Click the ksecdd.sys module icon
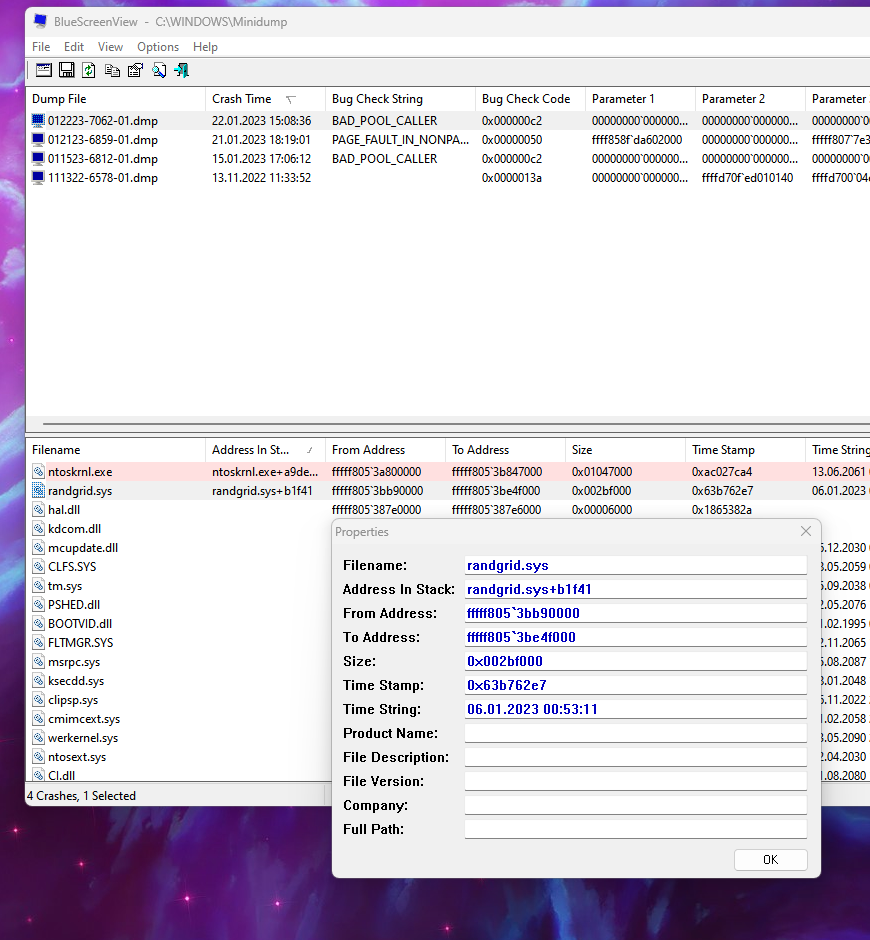Image resolution: width=870 pixels, height=940 pixels. (38, 680)
